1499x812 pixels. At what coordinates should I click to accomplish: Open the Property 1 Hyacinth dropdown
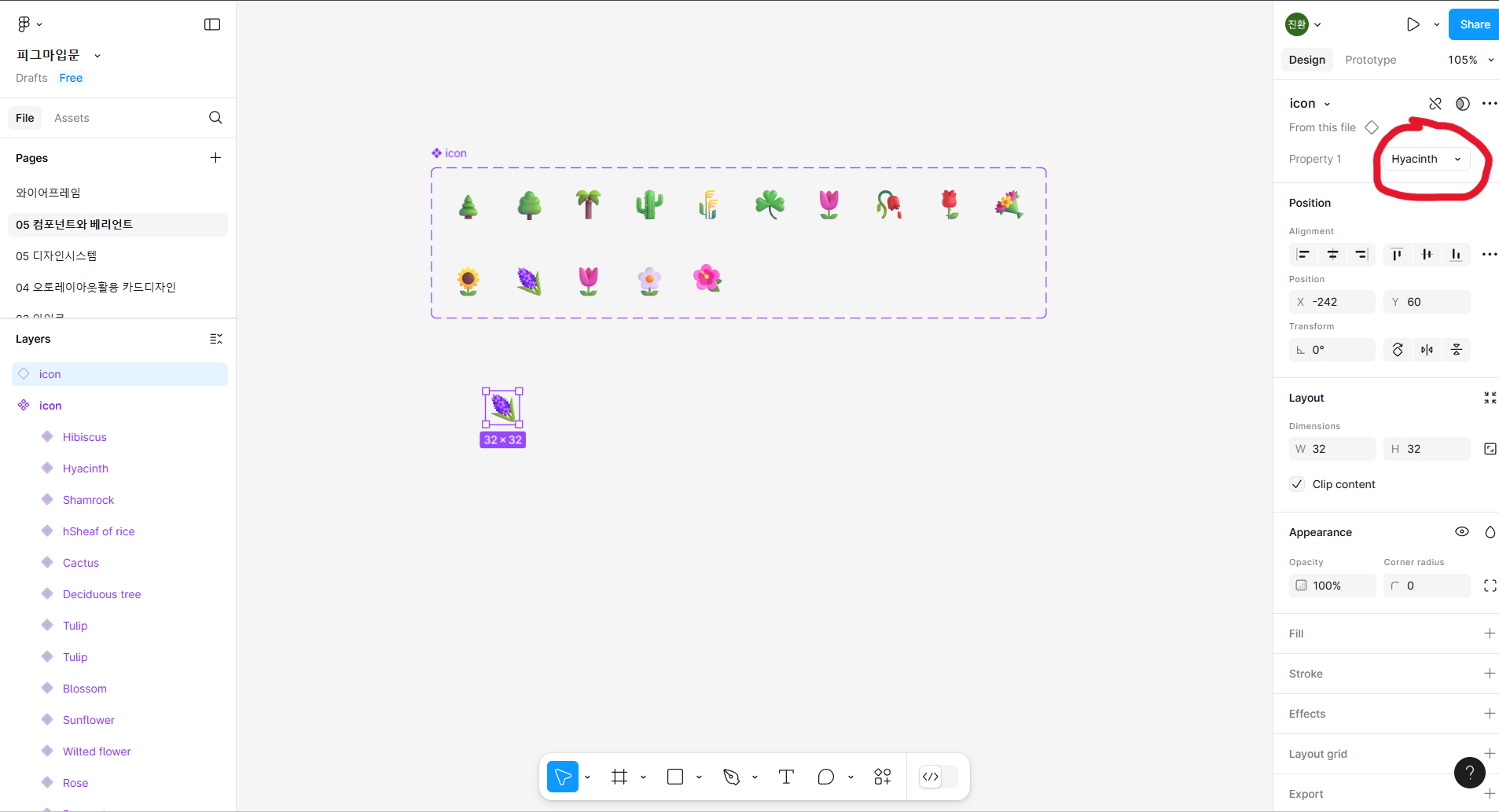coord(1425,159)
